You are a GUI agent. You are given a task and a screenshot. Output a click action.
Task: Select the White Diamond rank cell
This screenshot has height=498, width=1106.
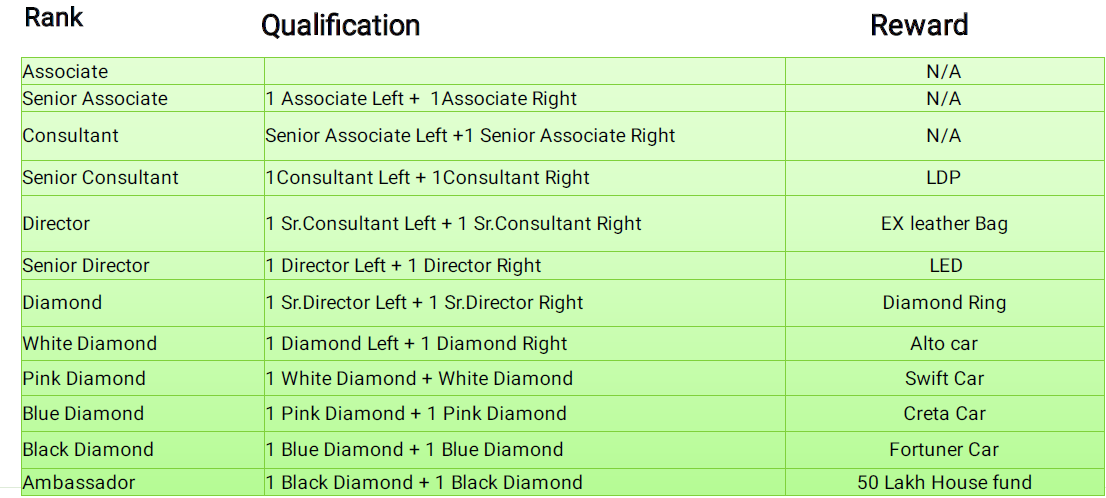point(90,344)
